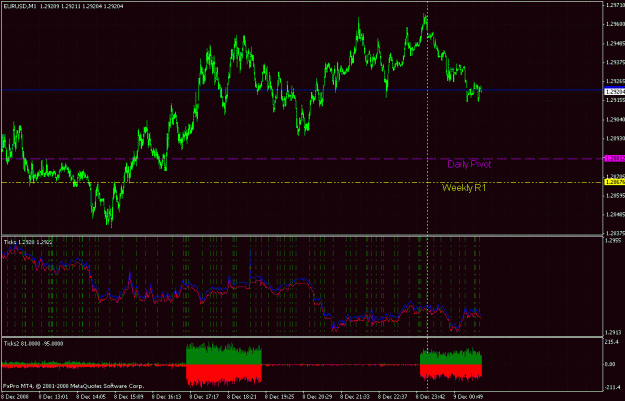The image size is (625, 401).
Task: Click the "8 Dec 19:25" time axis label
Action: [x=279, y=397]
